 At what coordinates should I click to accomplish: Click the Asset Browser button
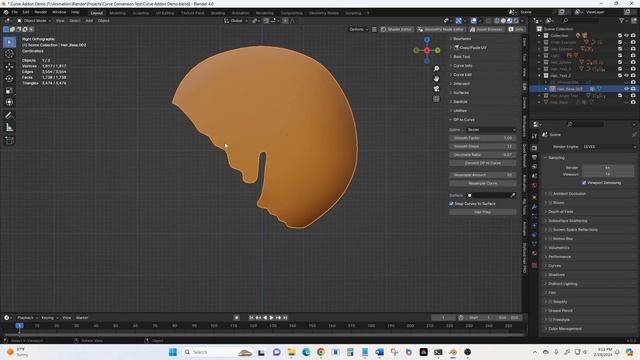click(x=486, y=29)
